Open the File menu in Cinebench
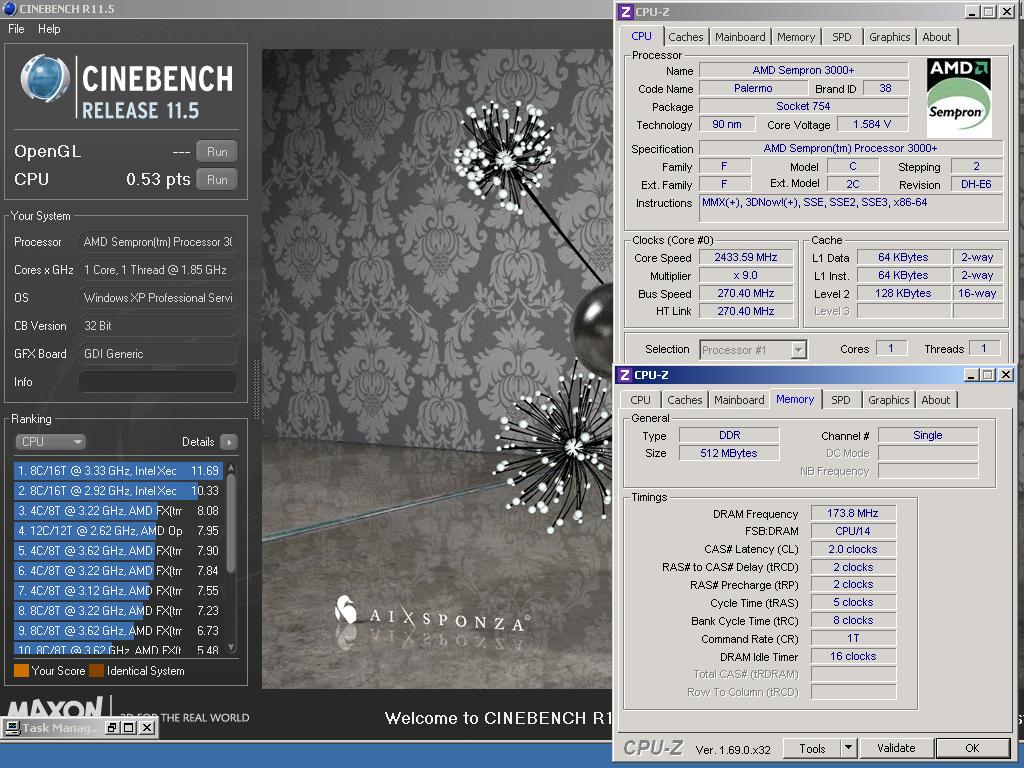The height and width of the screenshot is (768, 1024). (16, 29)
